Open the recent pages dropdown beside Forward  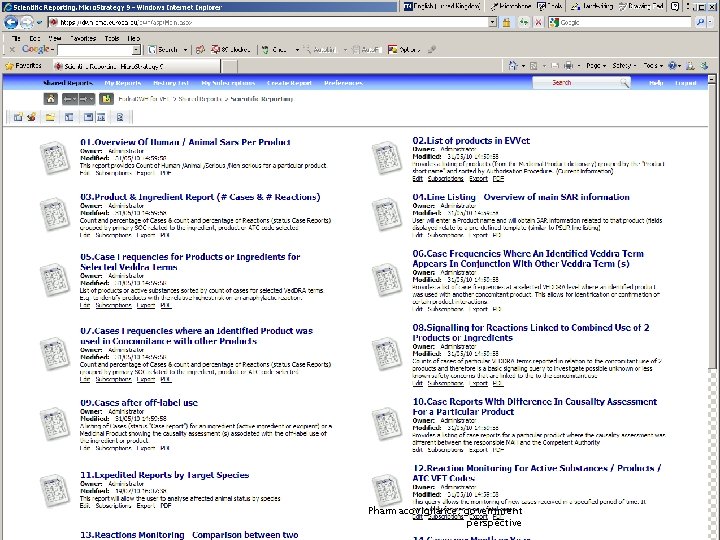39,22
